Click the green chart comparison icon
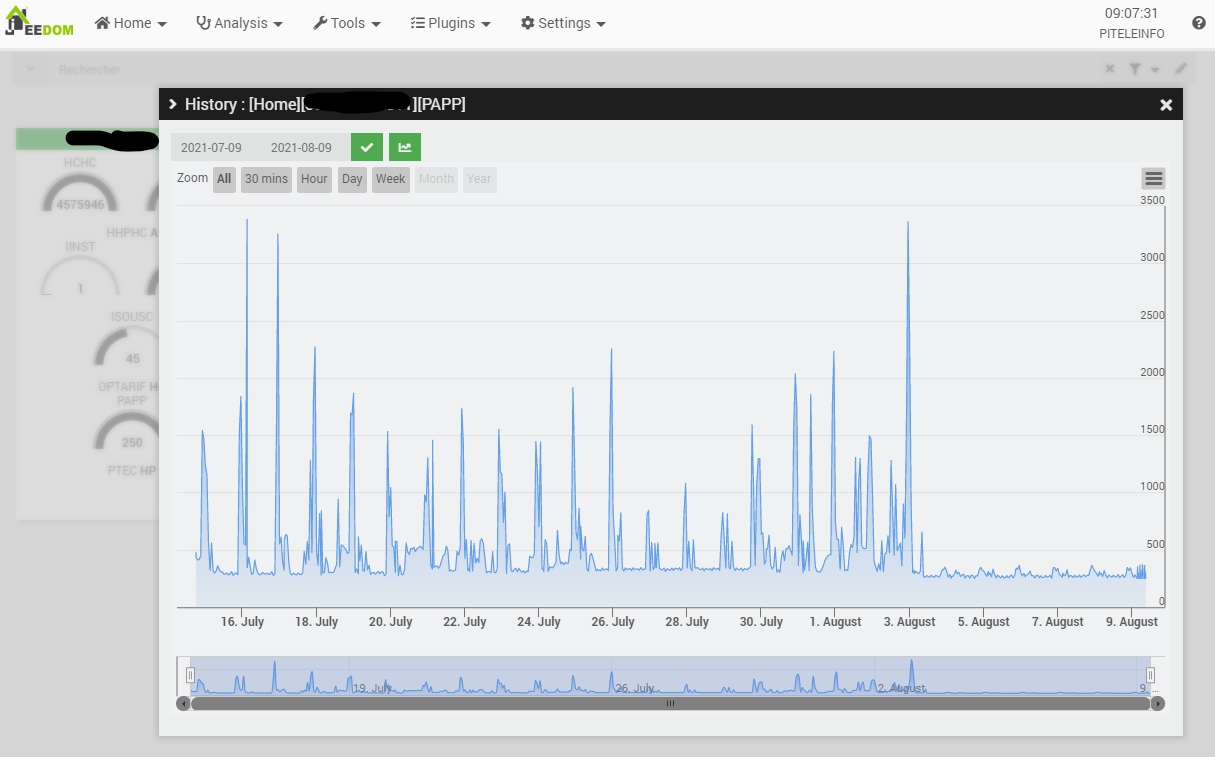This screenshot has height=757, width=1215. click(x=405, y=147)
